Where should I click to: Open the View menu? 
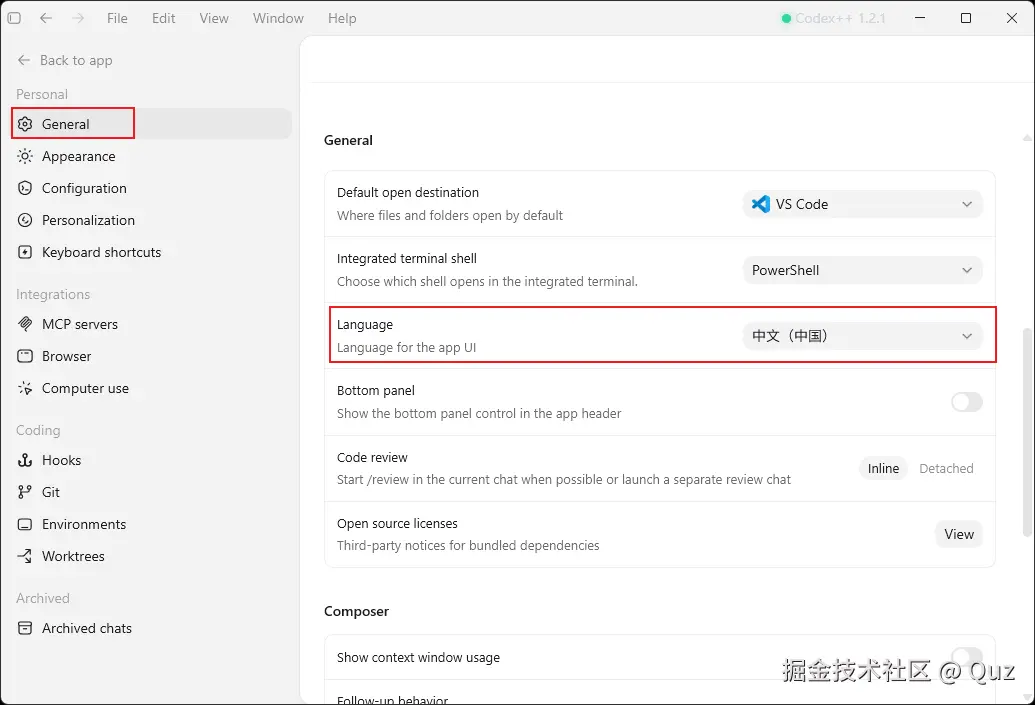tap(214, 18)
